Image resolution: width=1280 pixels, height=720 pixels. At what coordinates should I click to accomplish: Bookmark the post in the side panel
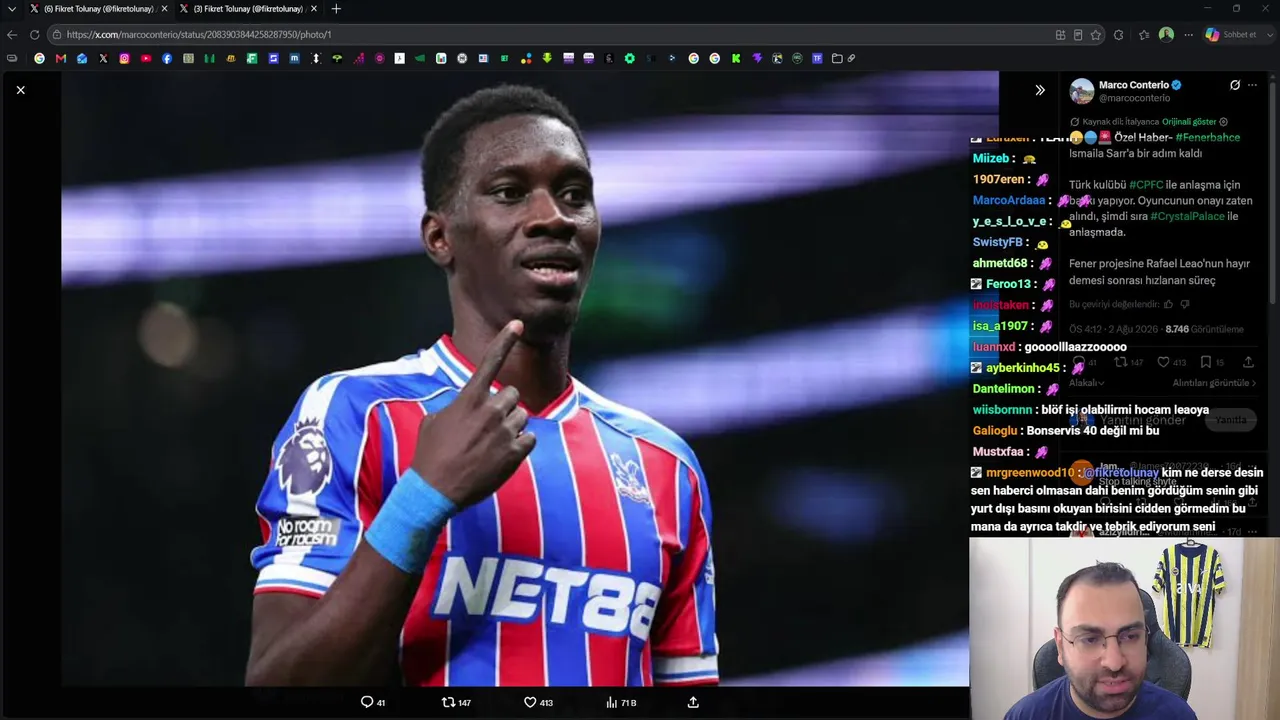click(x=1206, y=362)
